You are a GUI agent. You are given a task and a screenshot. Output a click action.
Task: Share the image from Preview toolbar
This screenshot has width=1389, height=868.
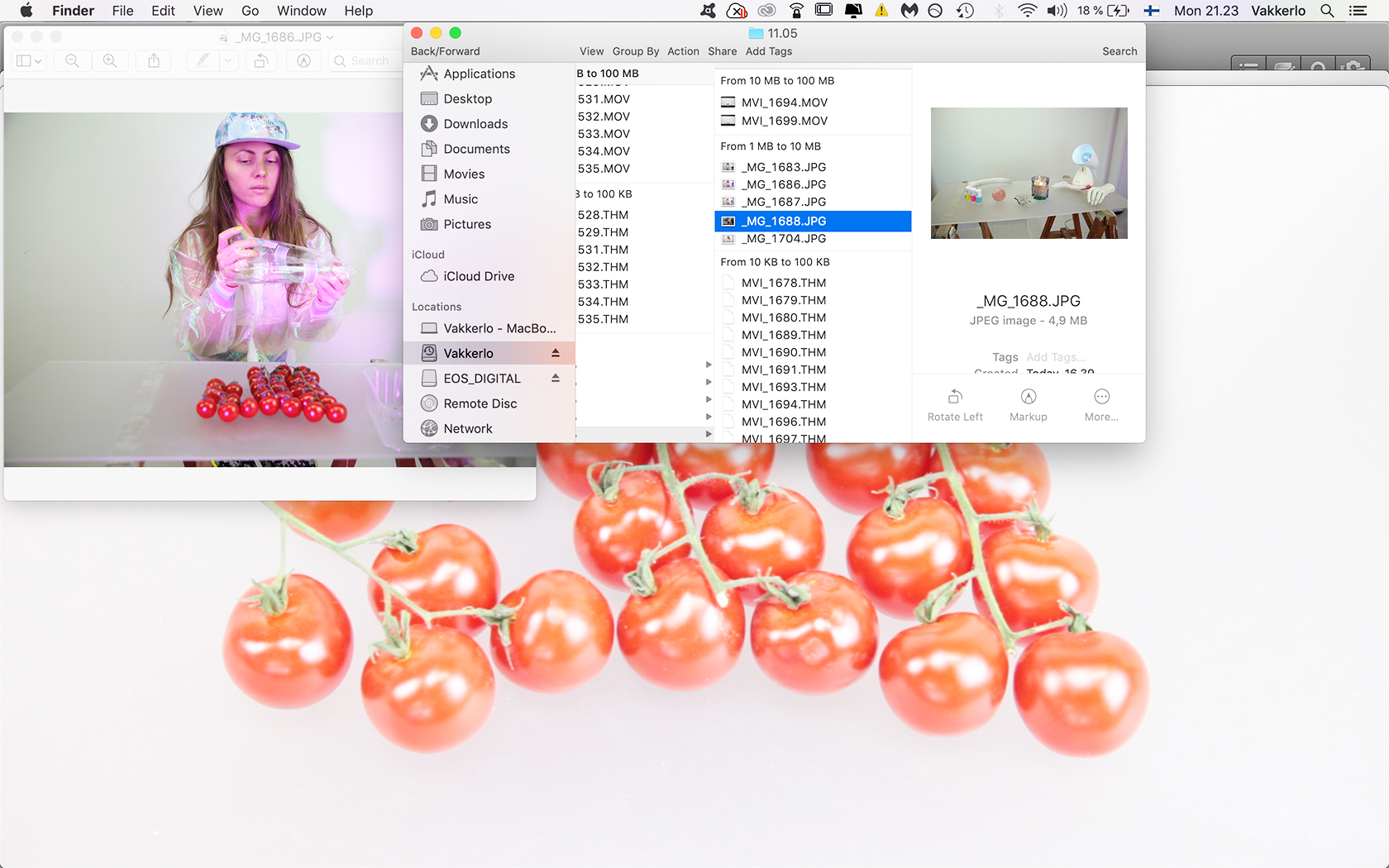tap(154, 61)
